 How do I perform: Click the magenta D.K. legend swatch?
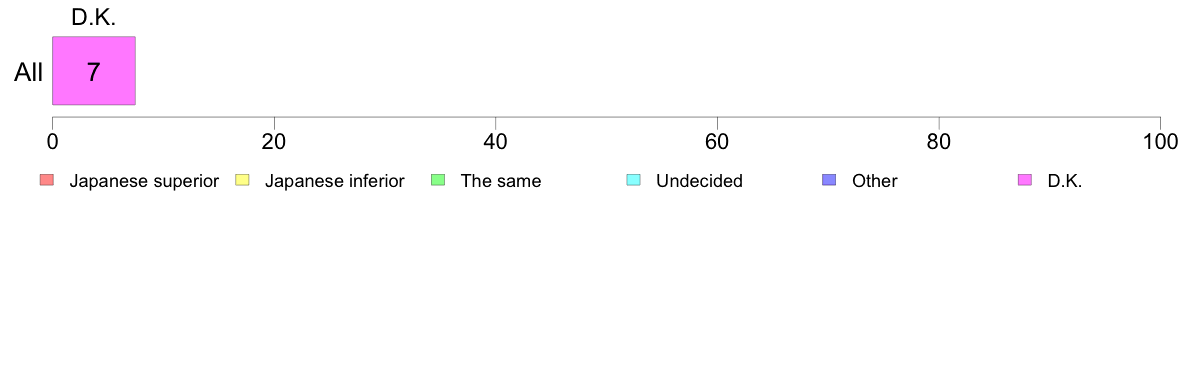pyautogui.click(x=1024, y=180)
